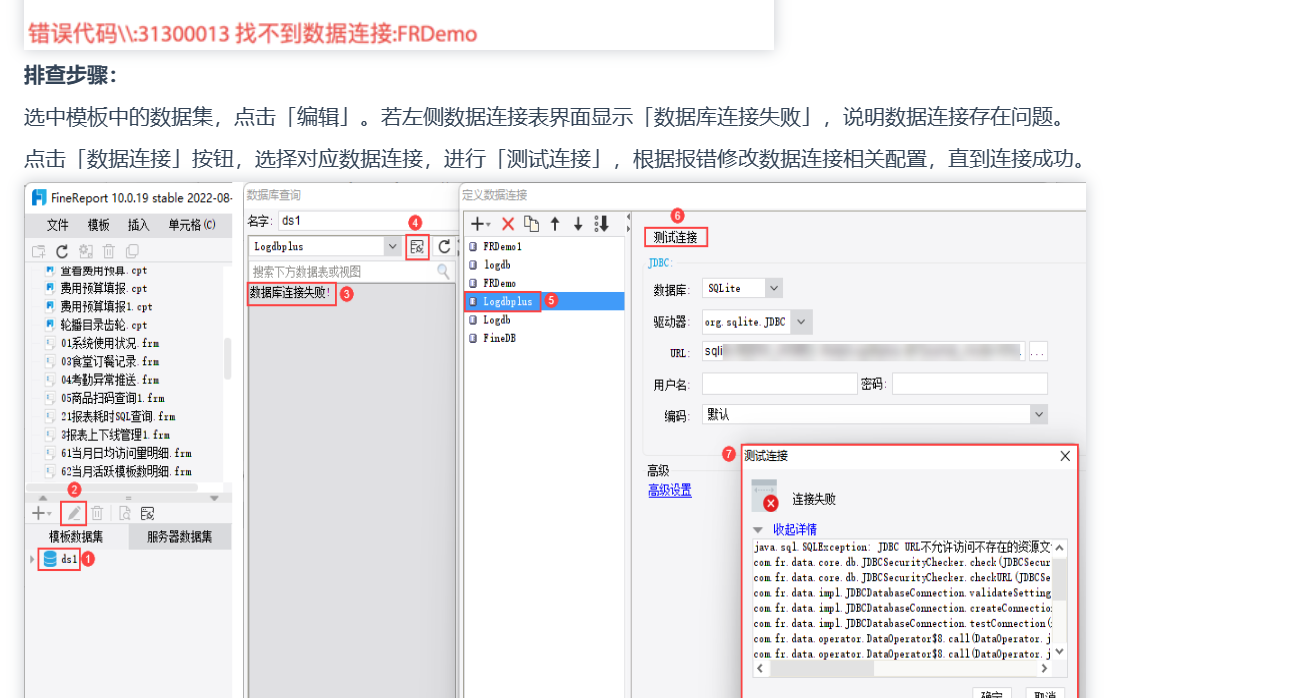
Task: Click error log vertical scrollbar down arrow
Action: [x=1060, y=651]
